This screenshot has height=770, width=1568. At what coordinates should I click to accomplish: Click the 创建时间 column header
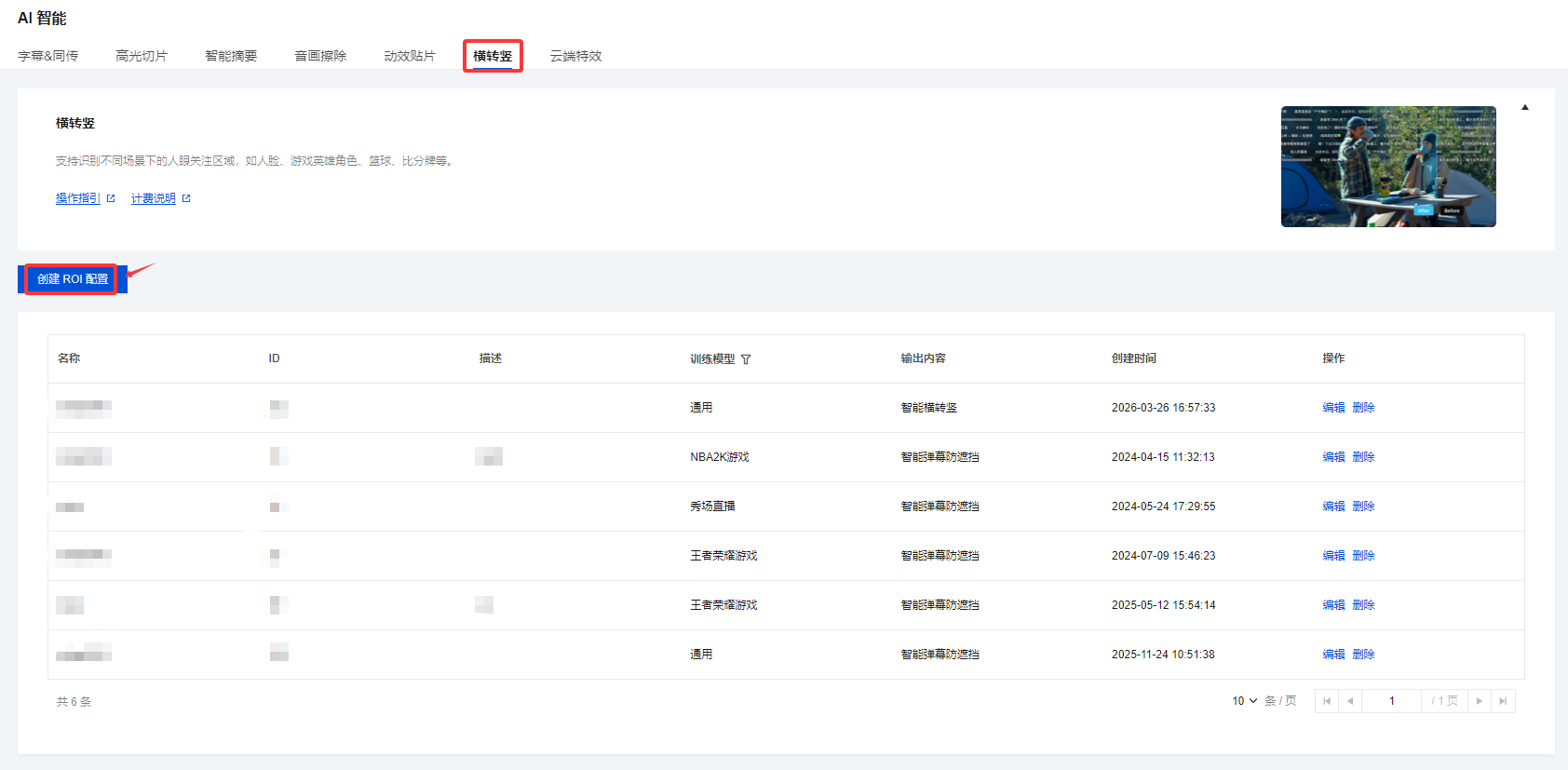tap(1134, 358)
